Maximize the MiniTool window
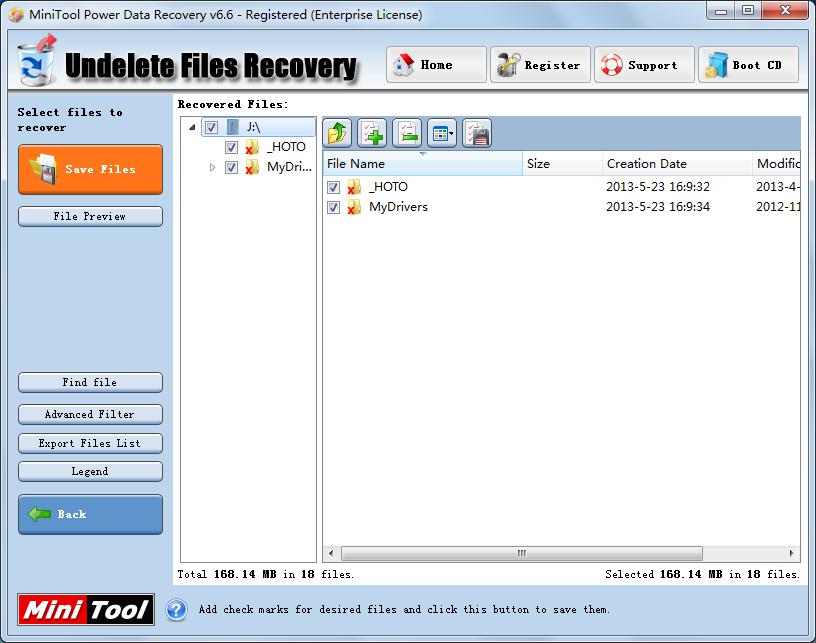 point(748,11)
